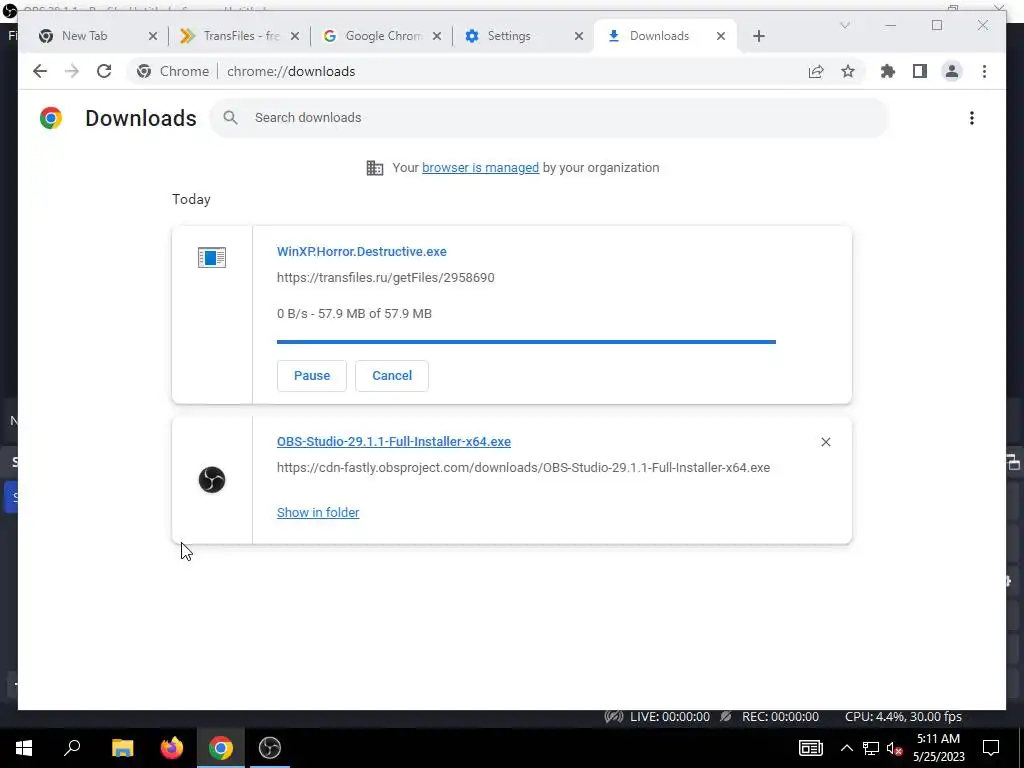Viewport: 1024px width, 768px height.
Task: Open the network status tray icon
Action: pyautogui.click(x=871, y=748)
